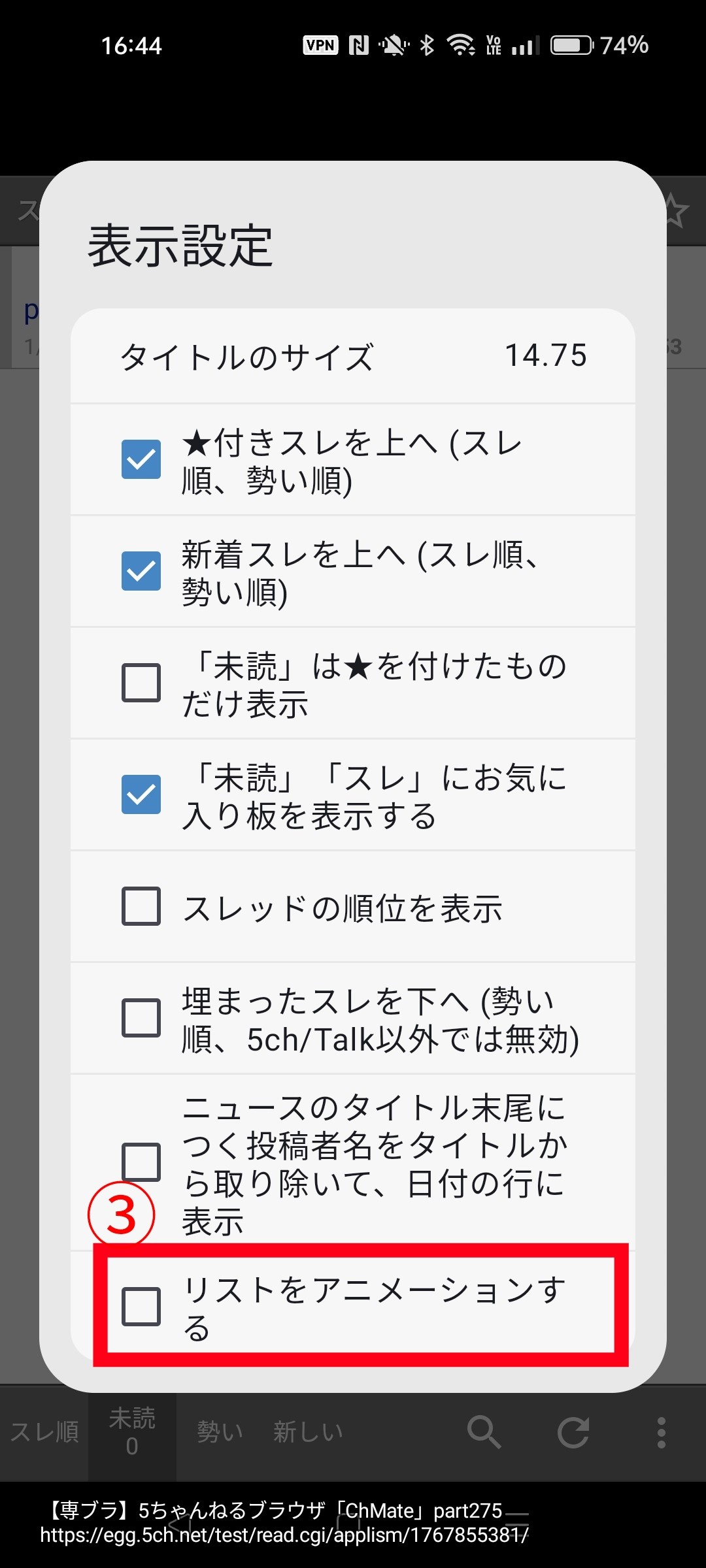Tap the refresh reload icon

(573, 1433)
